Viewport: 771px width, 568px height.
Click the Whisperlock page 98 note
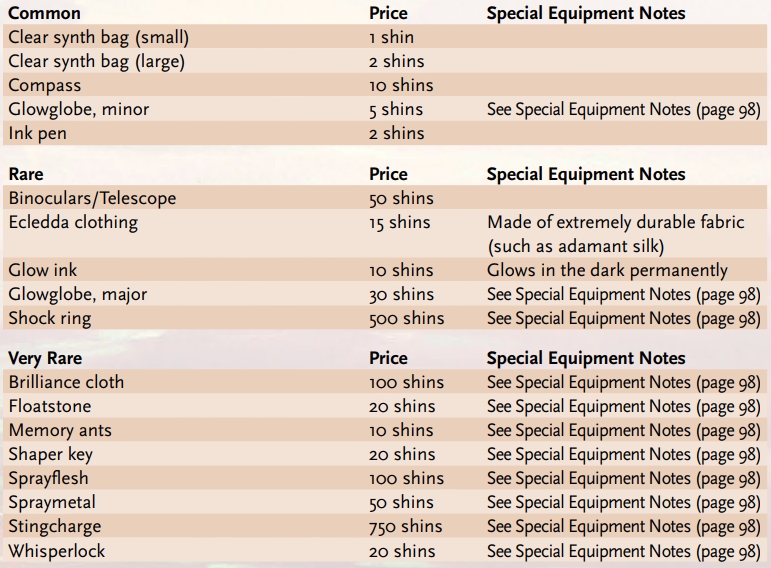tap(623, 551)
